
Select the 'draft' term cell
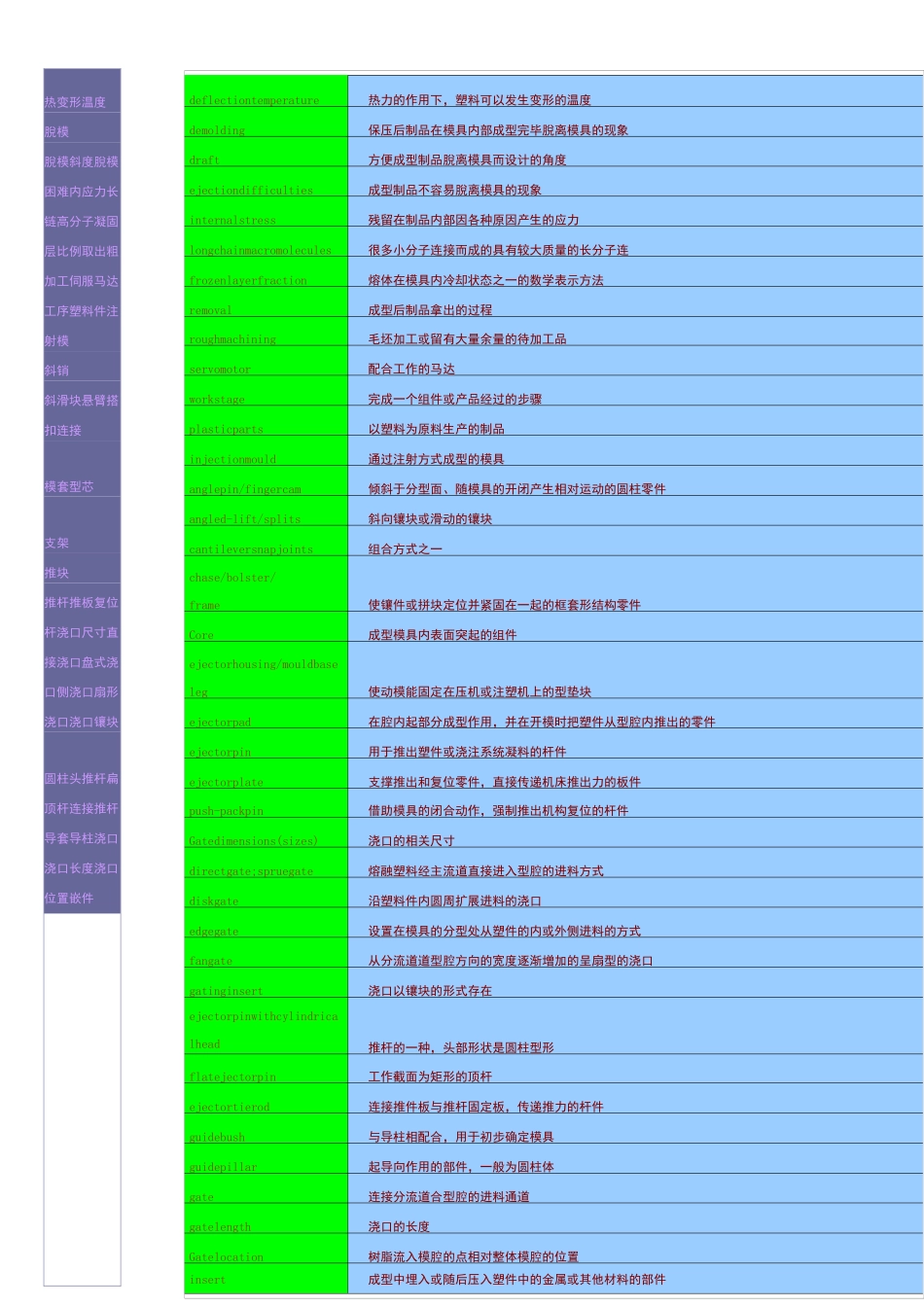point(266,153)
